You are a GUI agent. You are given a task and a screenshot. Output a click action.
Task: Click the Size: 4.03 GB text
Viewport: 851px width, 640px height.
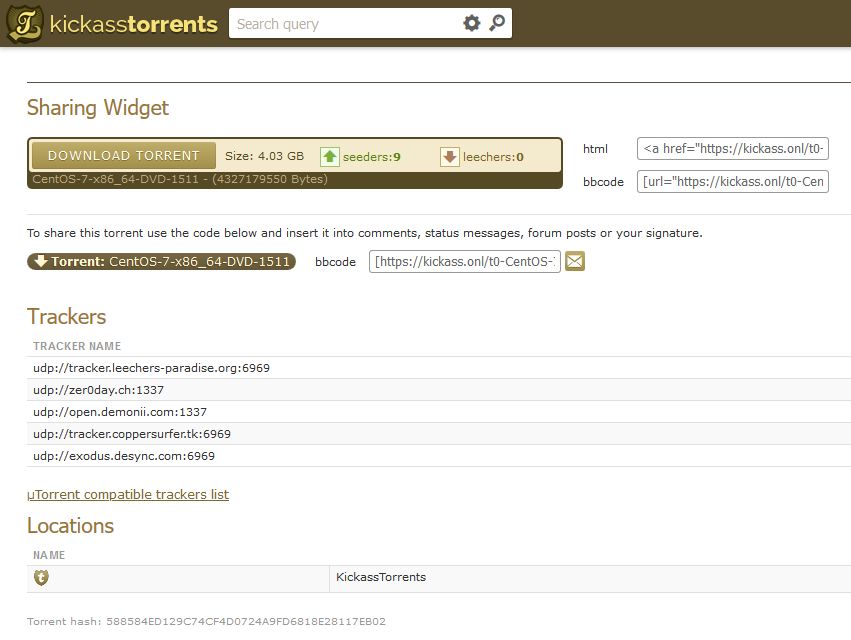pos(264,156)
